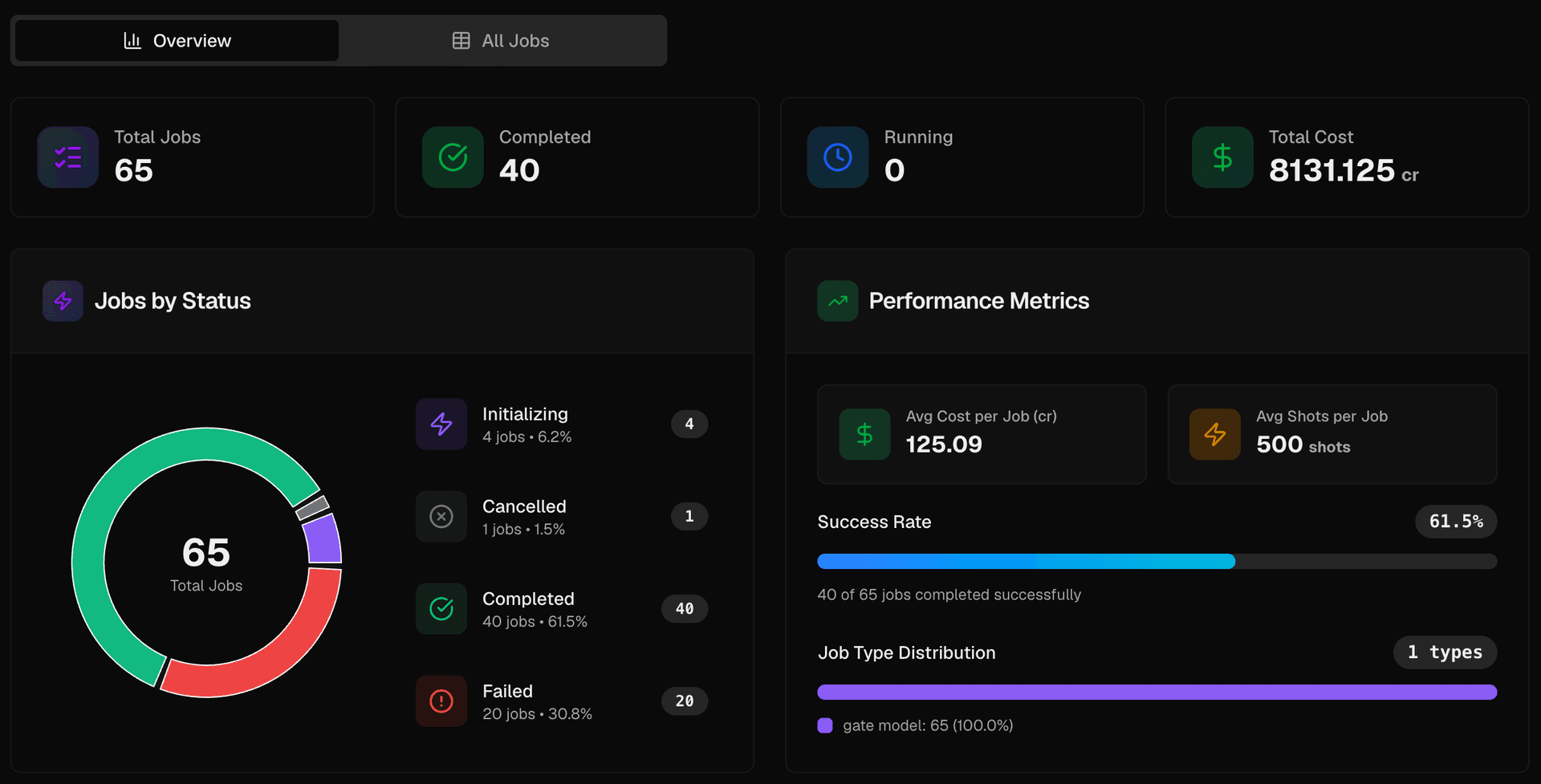Click the 500 shots value
The image size is (1541, 784).
tap(1303, 445)
